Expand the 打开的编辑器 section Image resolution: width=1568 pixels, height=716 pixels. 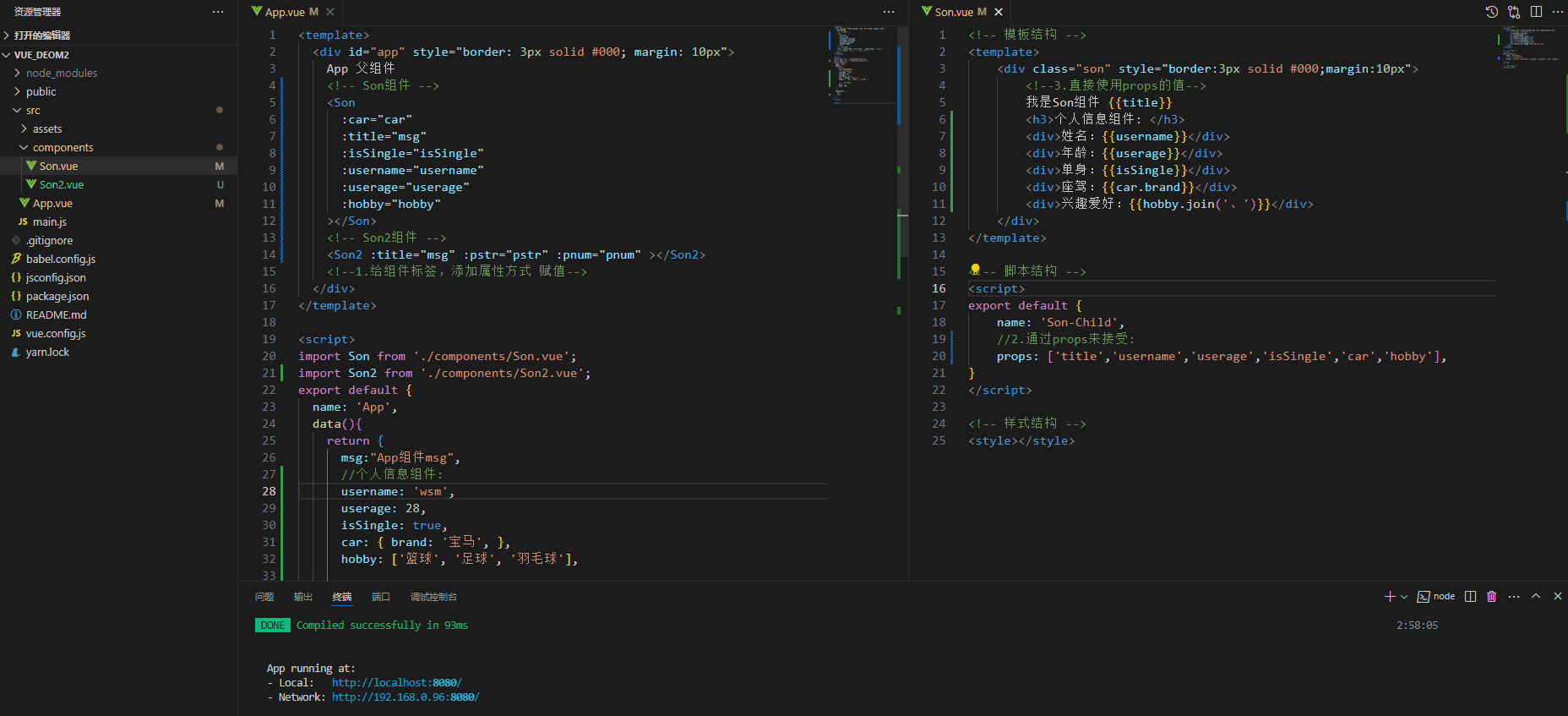[x=118, y=36]
